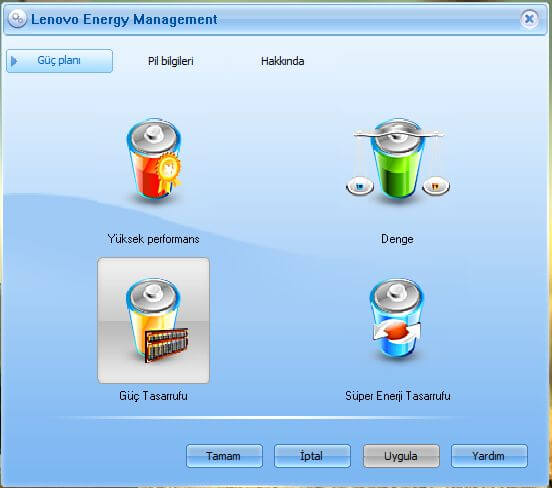Click the abacus on the Güç Tasarrufu tile
This screenshot has height=488, width=552.
coord(166,345)
